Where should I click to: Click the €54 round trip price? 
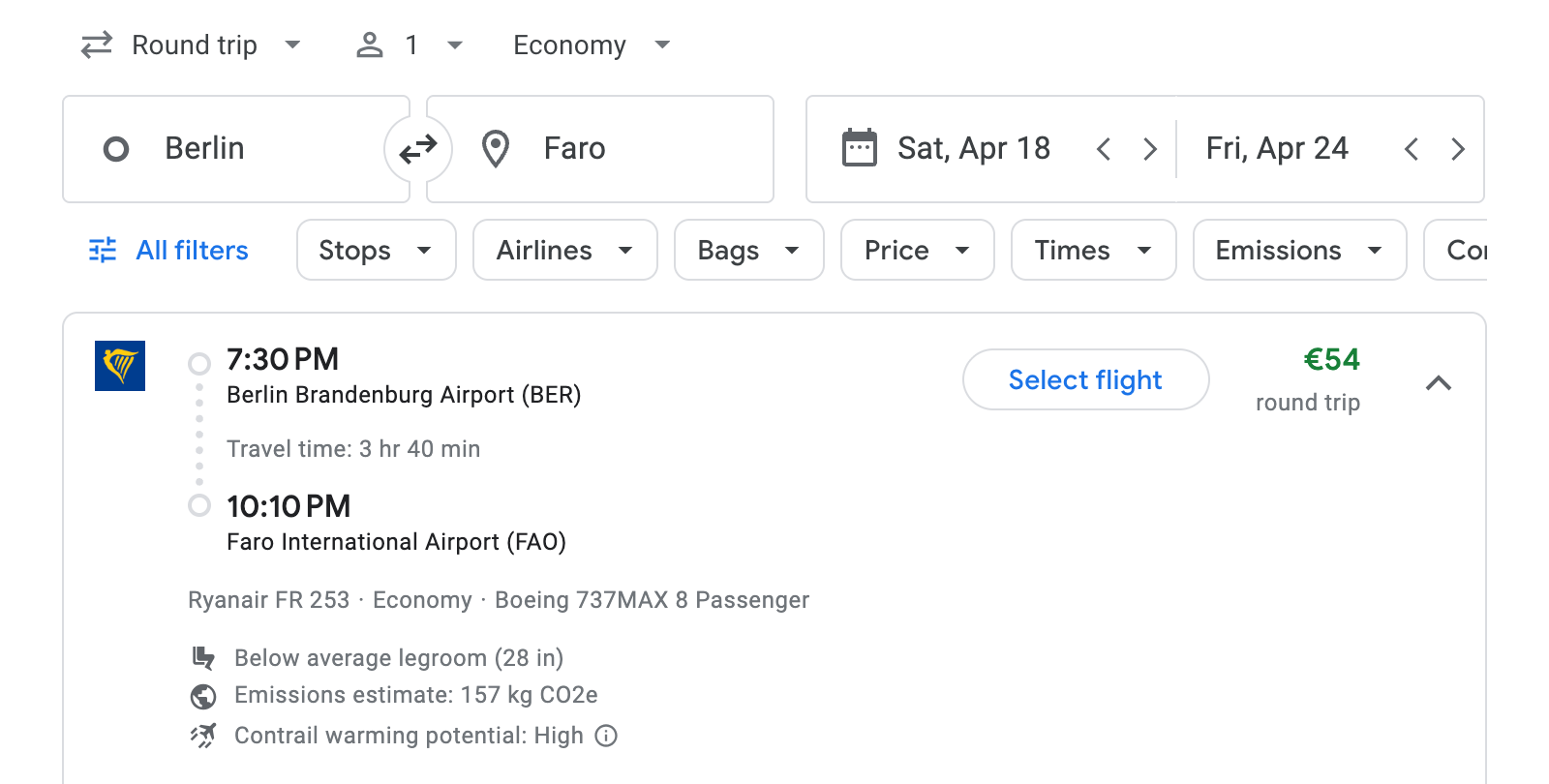tap(1331, 360)
